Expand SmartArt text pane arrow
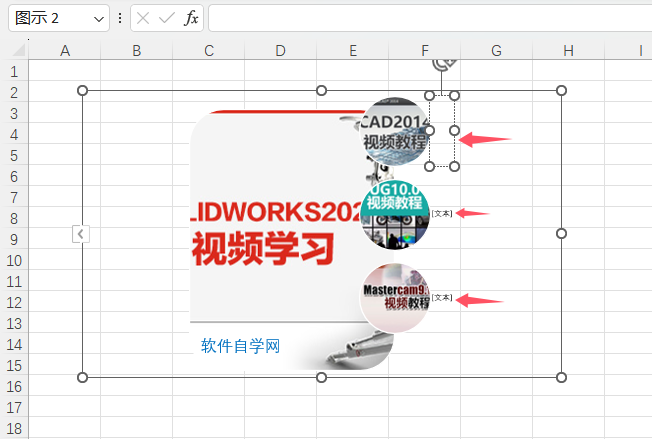Viewport: 652px width, 439px height. [81, 234]
